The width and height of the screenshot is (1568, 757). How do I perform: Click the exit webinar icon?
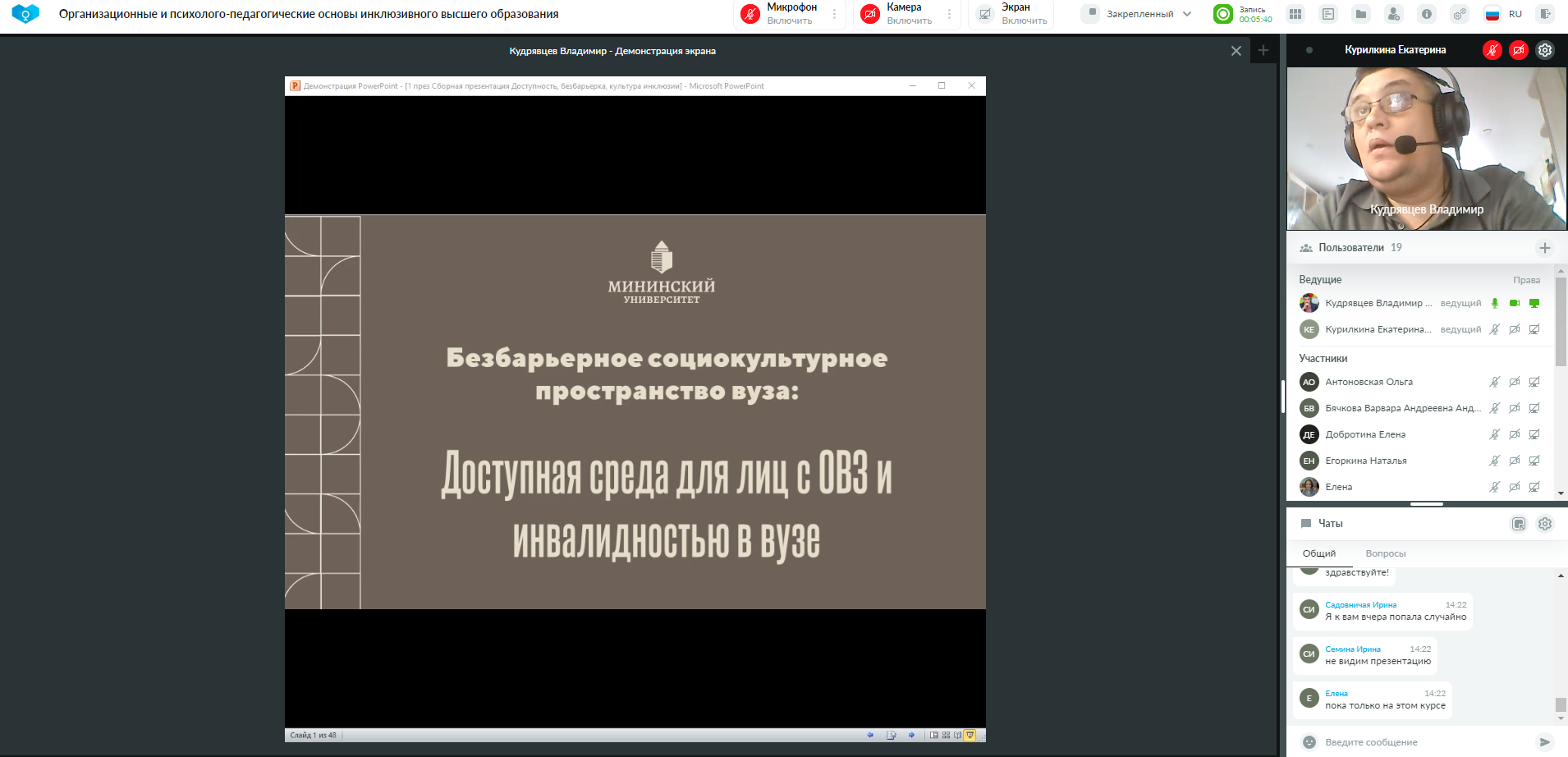1545,14
